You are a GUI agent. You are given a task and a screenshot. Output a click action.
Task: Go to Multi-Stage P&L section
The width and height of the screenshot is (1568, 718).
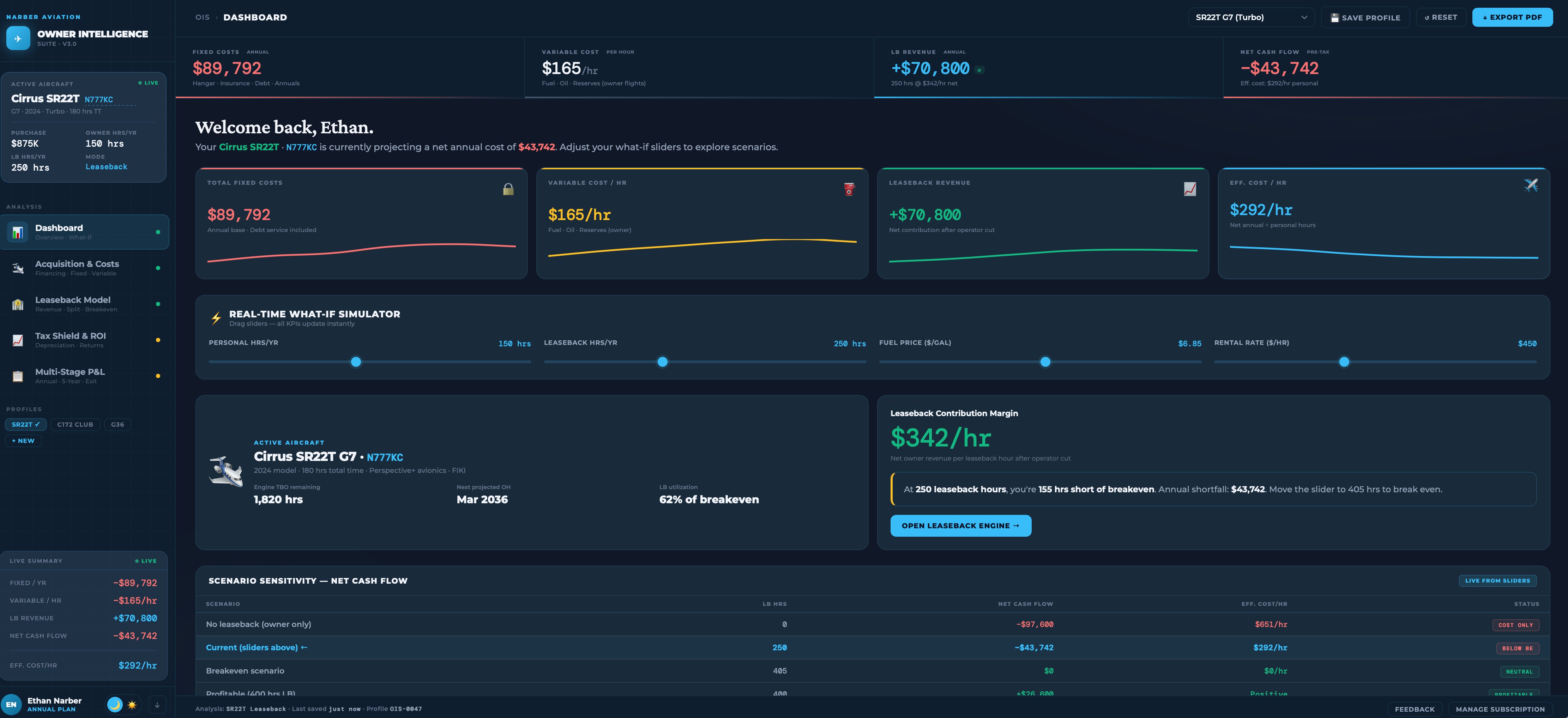[x=85, y=376]
